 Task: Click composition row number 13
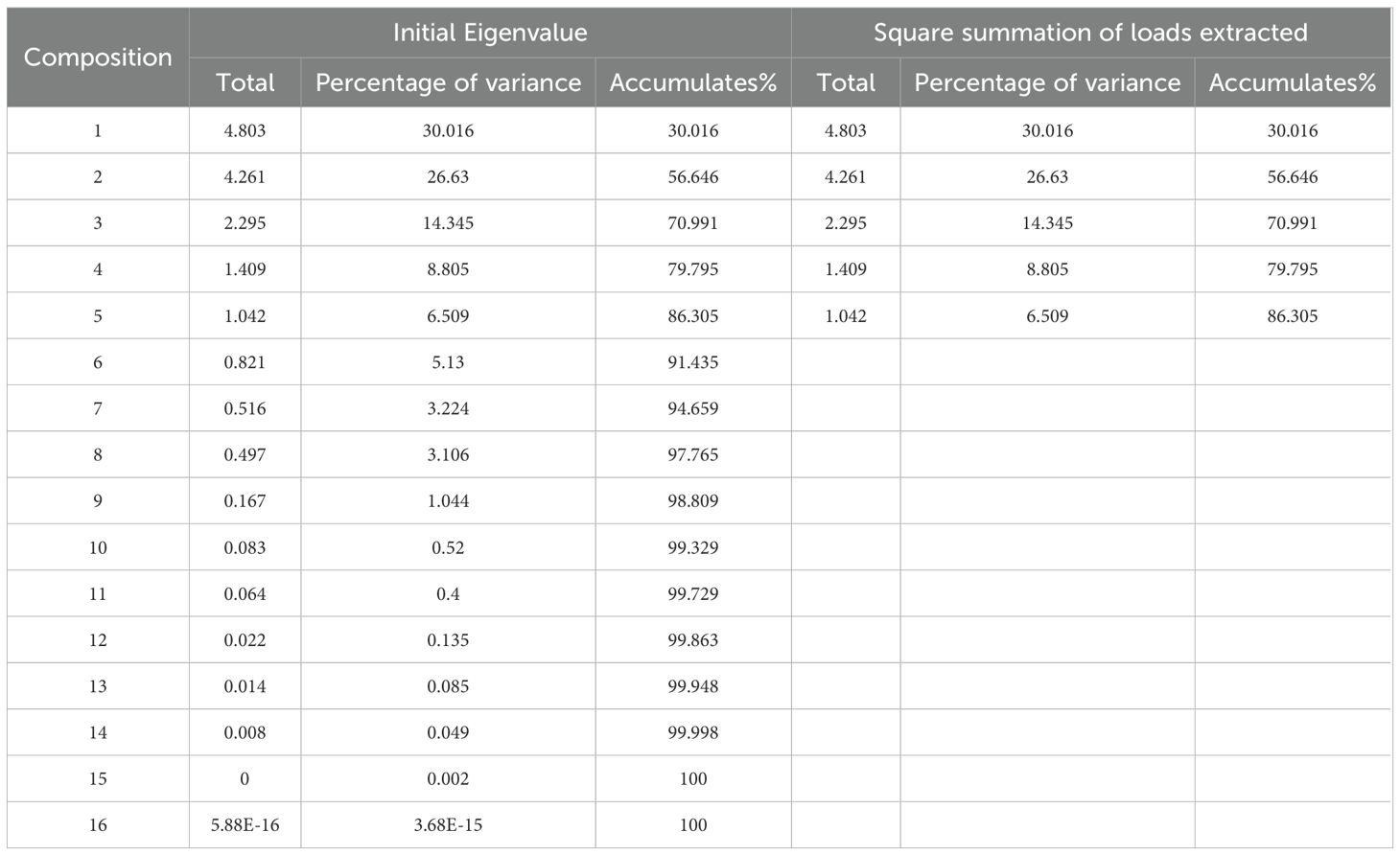[x=98, y=686]
